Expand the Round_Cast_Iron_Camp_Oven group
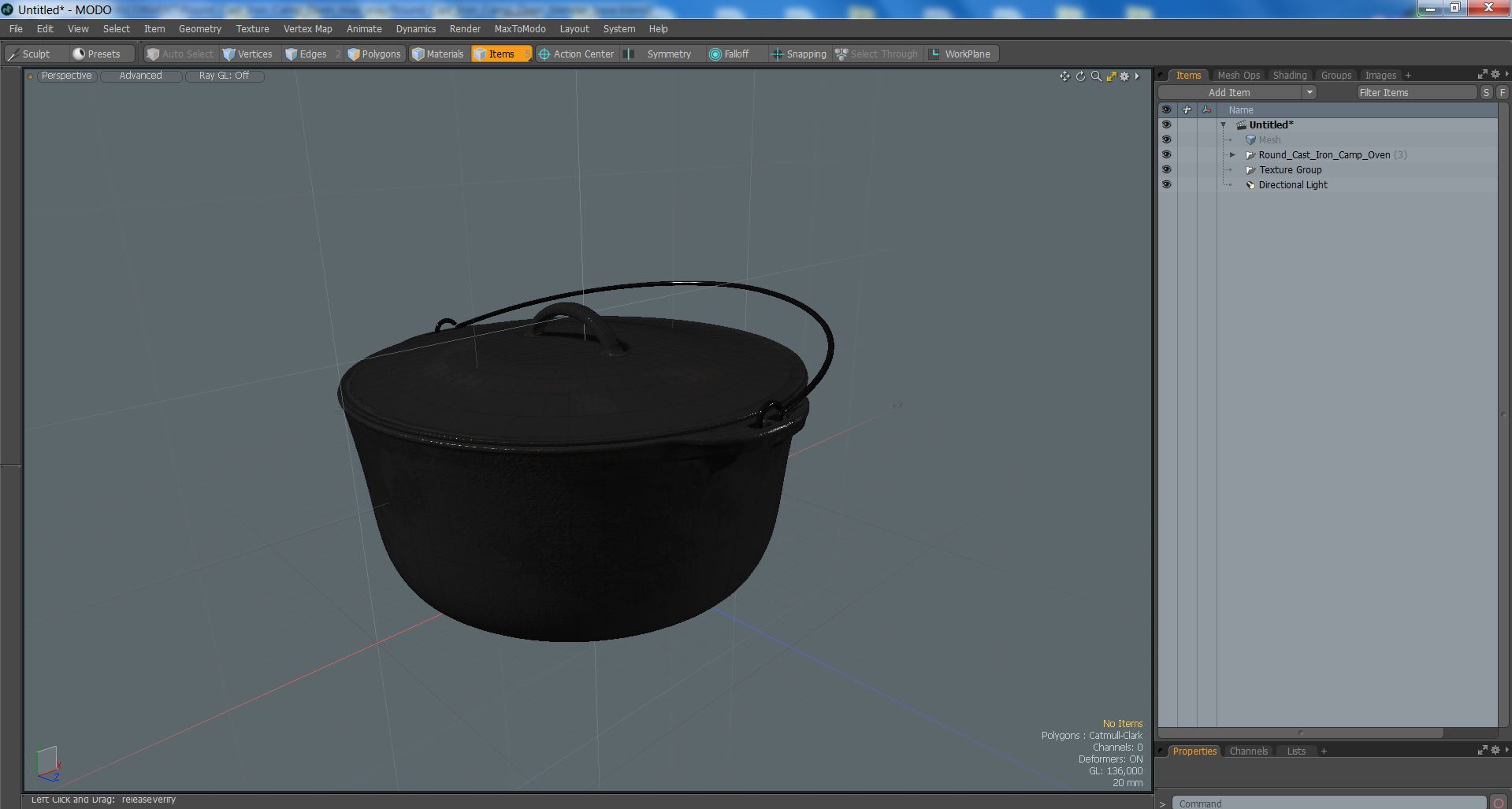The image size is (1512, 809). (1233, 155)
